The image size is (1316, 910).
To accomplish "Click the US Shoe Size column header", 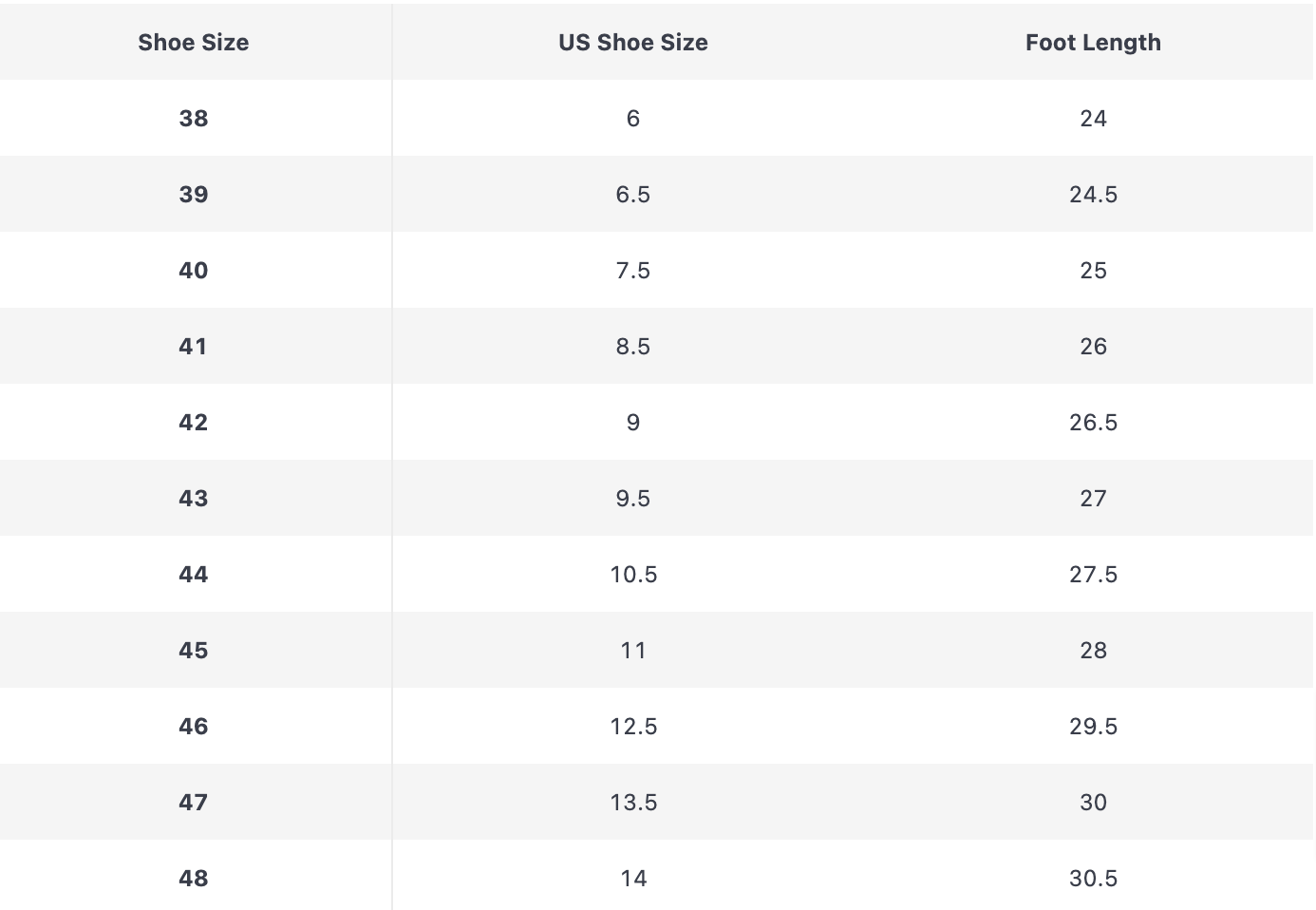I will click(x=633, y=43).
